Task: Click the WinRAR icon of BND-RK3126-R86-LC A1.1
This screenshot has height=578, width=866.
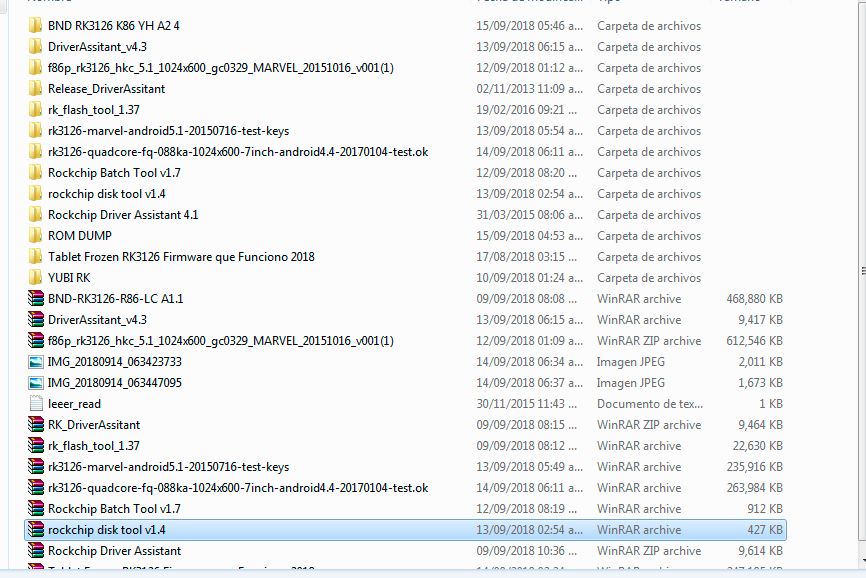Action: (36, 298)
